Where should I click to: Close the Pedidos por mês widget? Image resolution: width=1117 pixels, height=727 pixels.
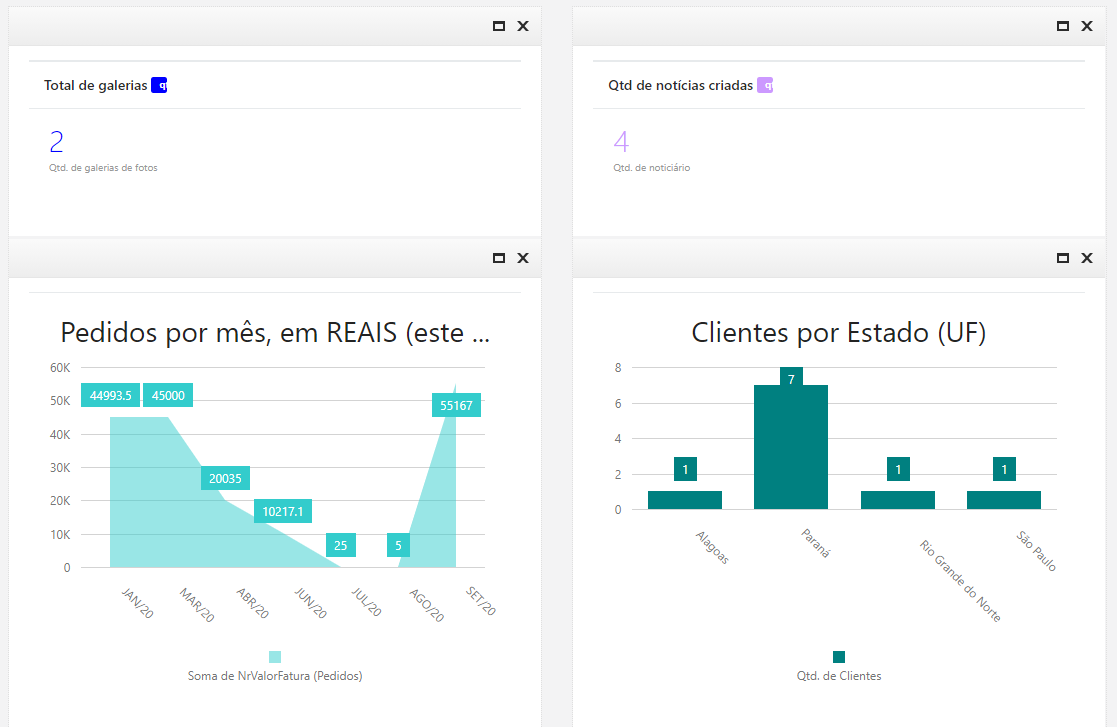[522, 257]
